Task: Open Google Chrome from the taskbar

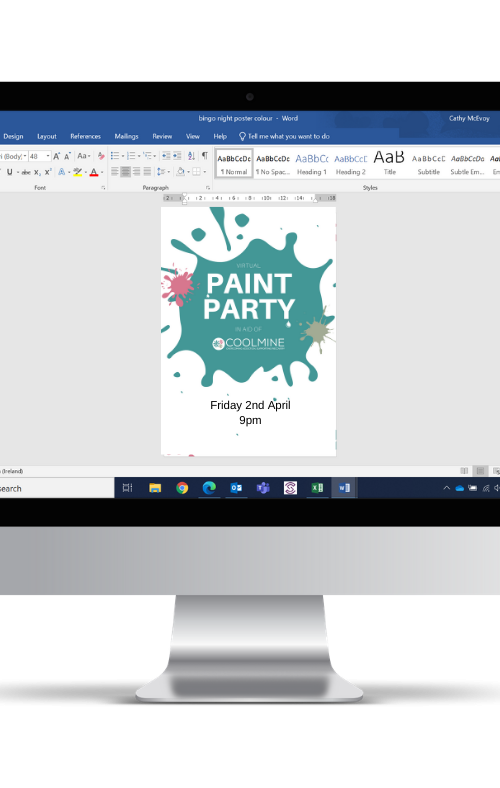Action: pyautogui.click(x=182, y=487)
